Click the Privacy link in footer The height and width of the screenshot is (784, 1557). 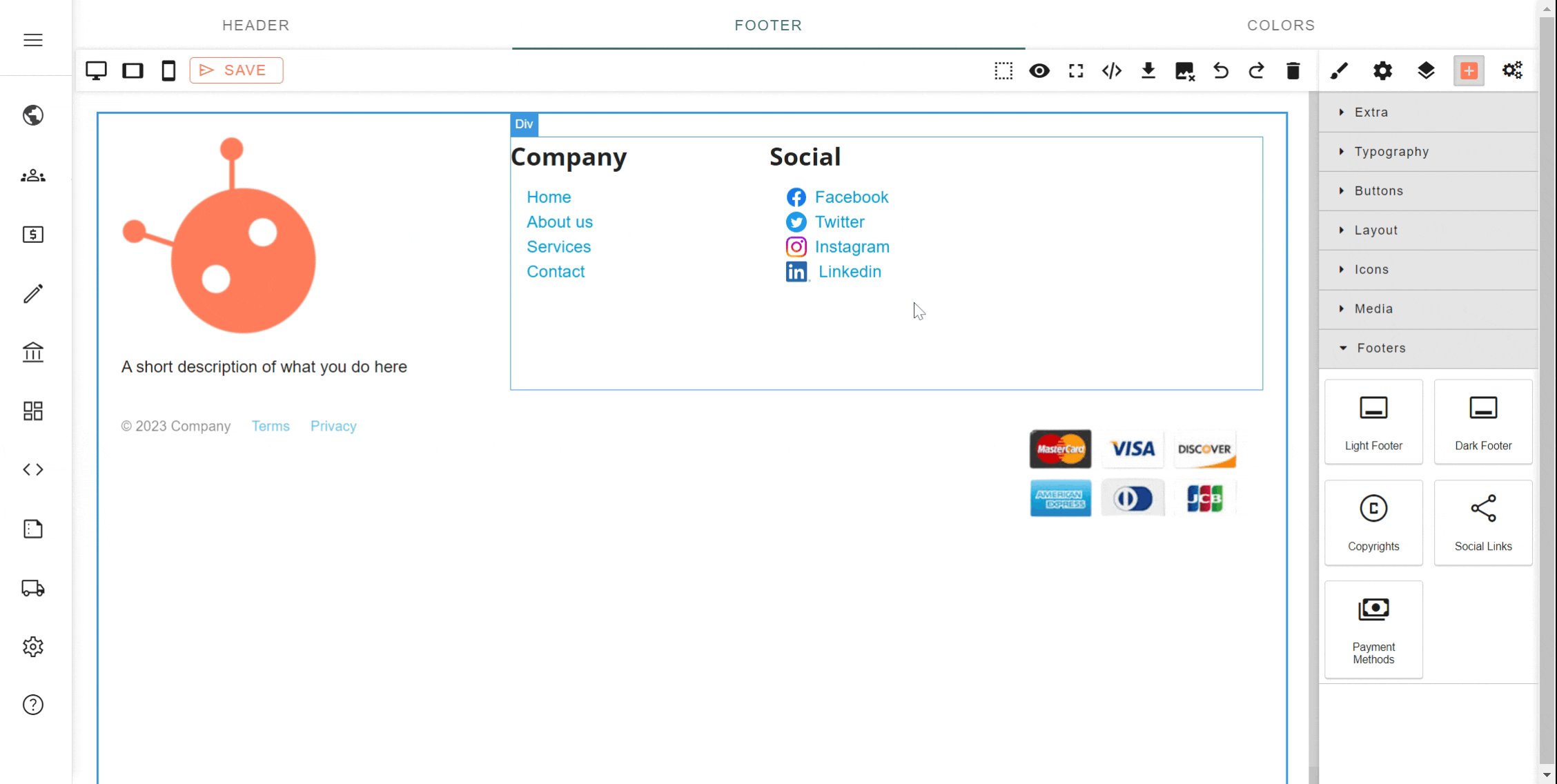pyautogui.click(x=333, y=427)
